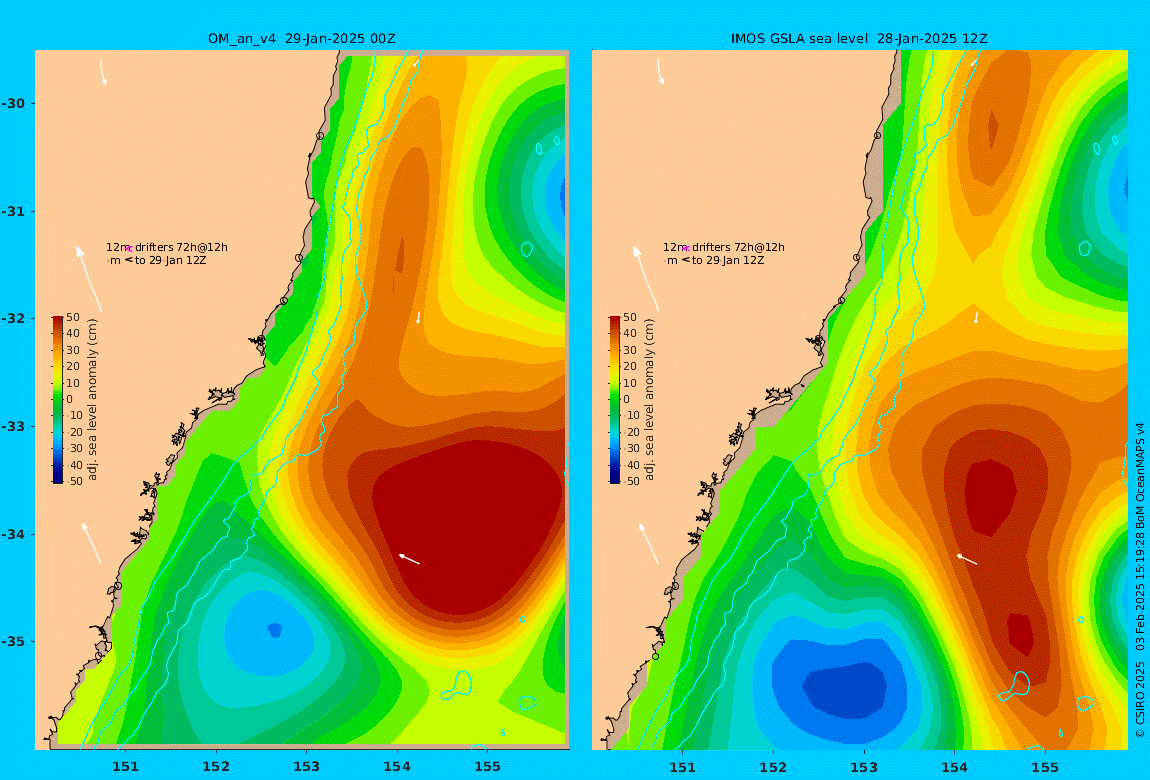The height and width of the screenshot is (780, 1150).
Task: Select the latitude label "-31"
Action: (x=13, y=211)
